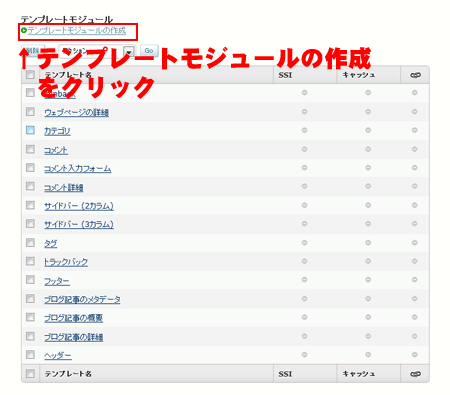Click the link-column dot in the コメント row
Viewport: 450px width, 395px height.
point(414,149)
